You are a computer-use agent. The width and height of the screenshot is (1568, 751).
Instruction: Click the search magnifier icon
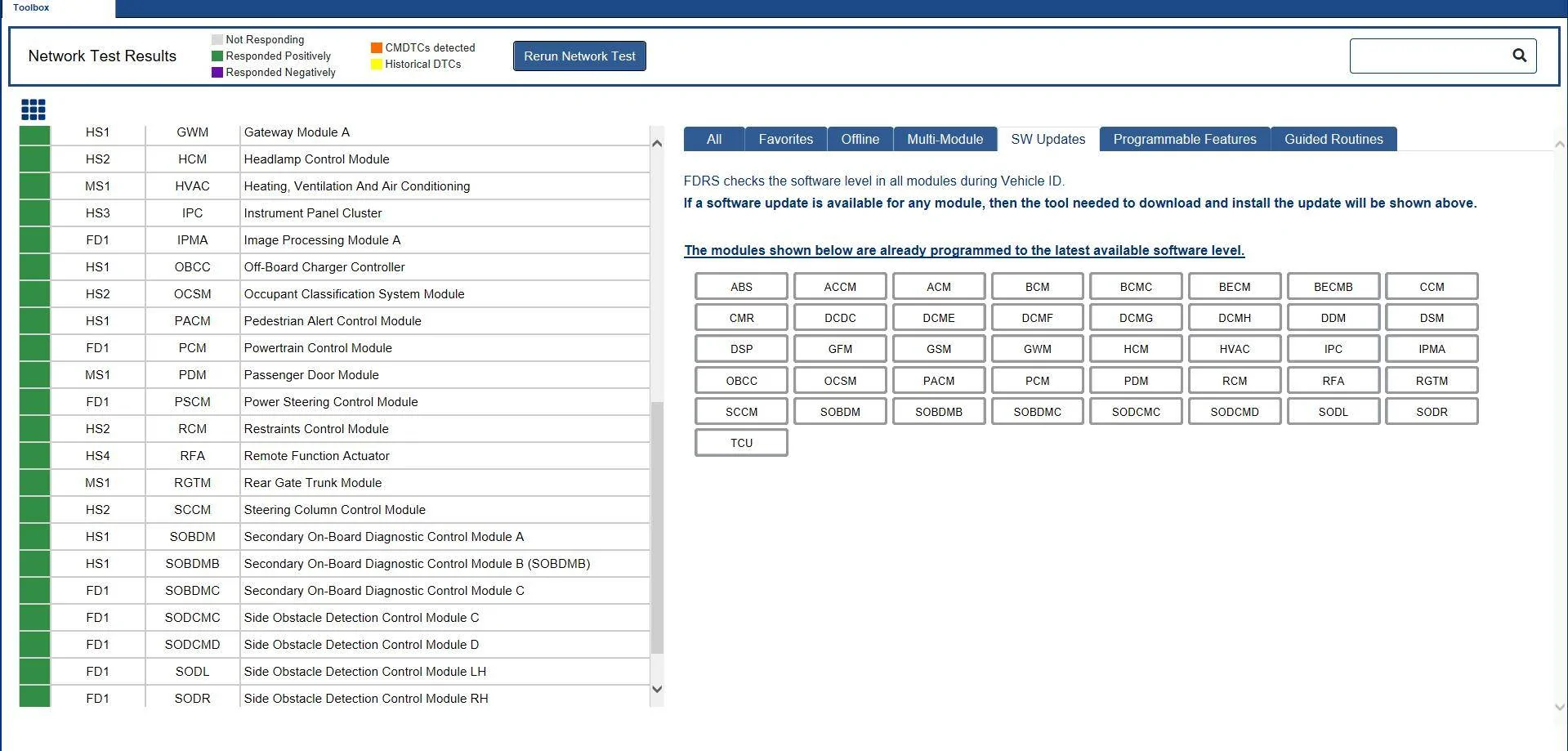[x=1519, y=56]
